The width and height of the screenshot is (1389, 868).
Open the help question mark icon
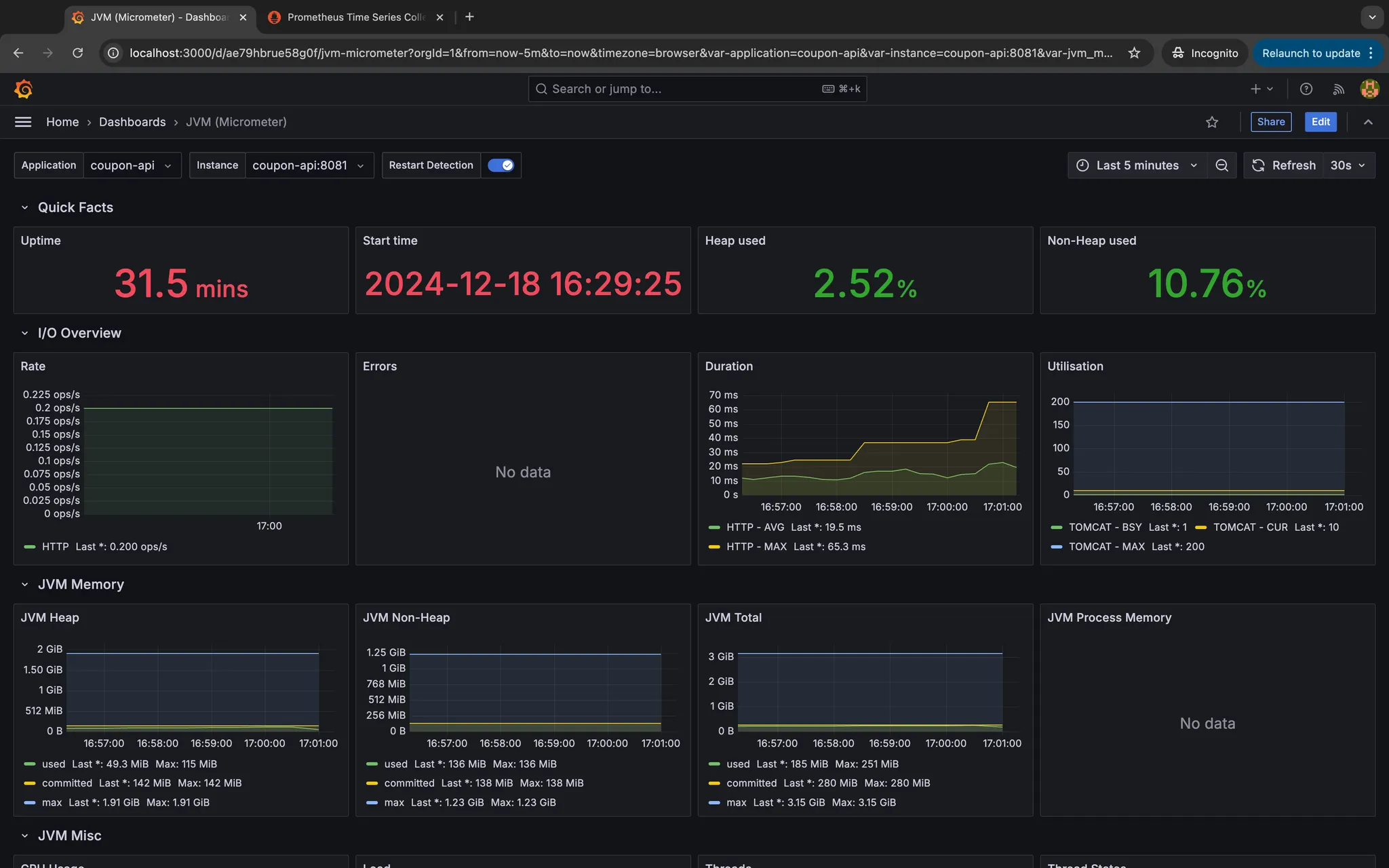(x=1306, y=89)
